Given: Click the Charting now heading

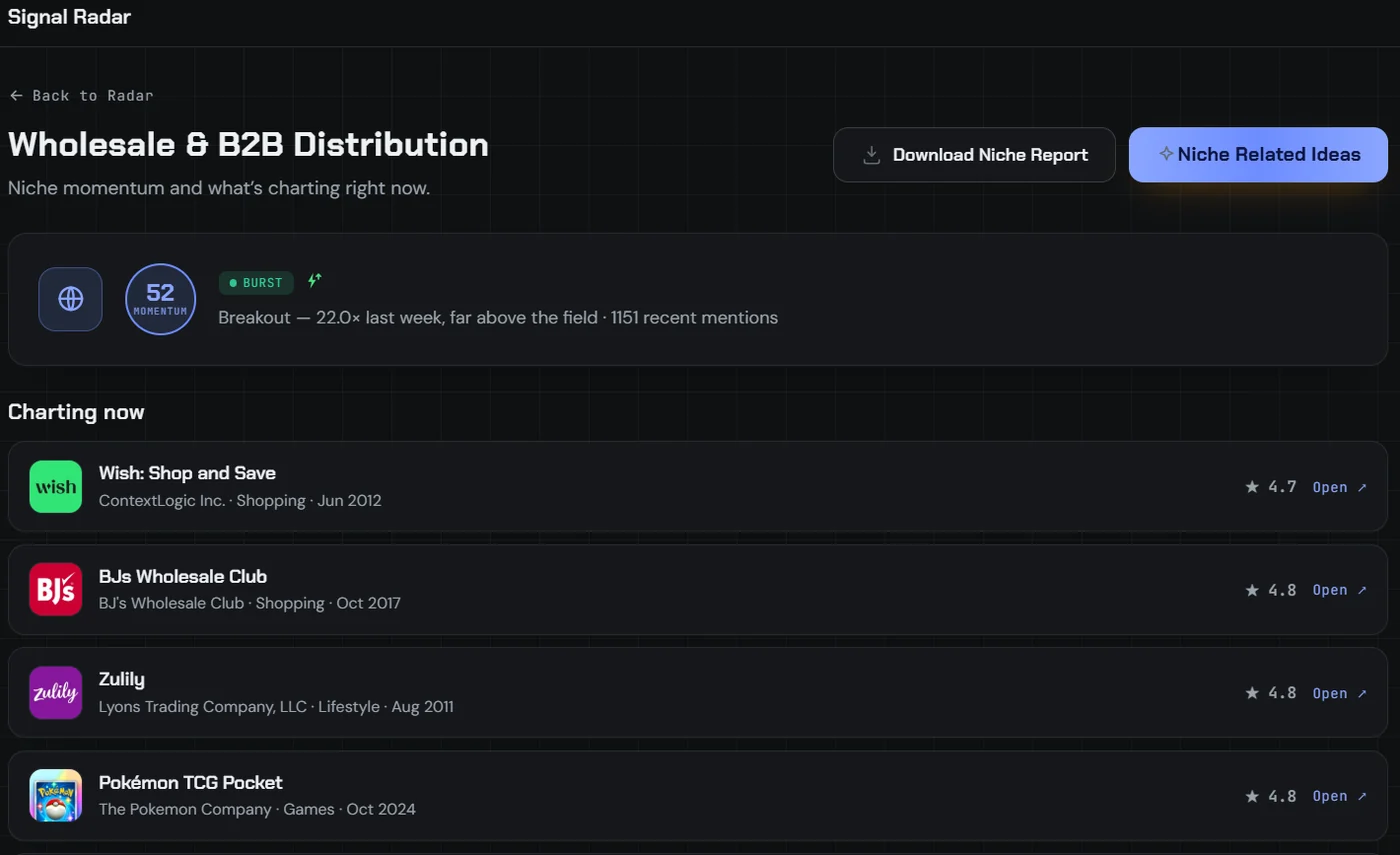Looking at the screenshot, I should coord(76,412).
